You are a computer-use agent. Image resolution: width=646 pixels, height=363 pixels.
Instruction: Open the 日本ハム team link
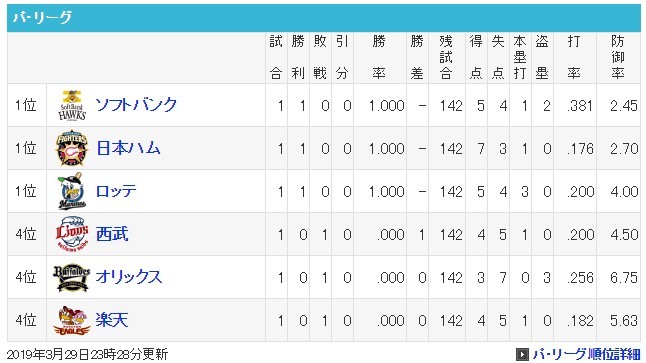coord(128,148)
